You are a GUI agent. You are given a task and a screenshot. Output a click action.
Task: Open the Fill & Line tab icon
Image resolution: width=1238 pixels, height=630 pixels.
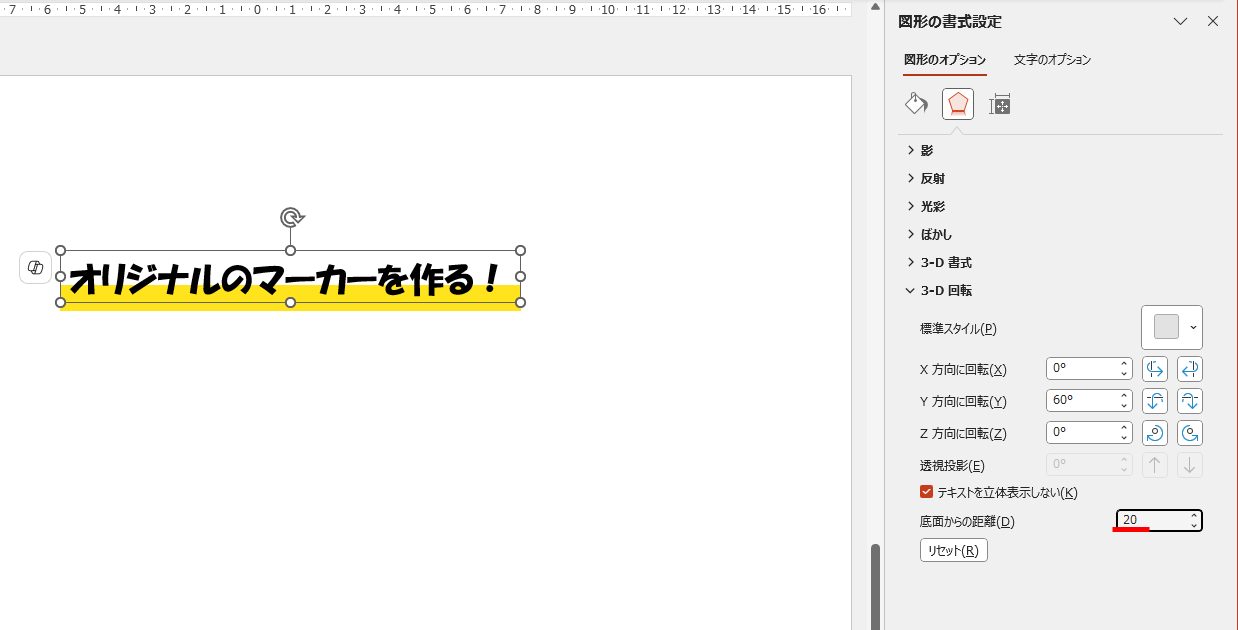pyautogui.click(x=916, y=104)
